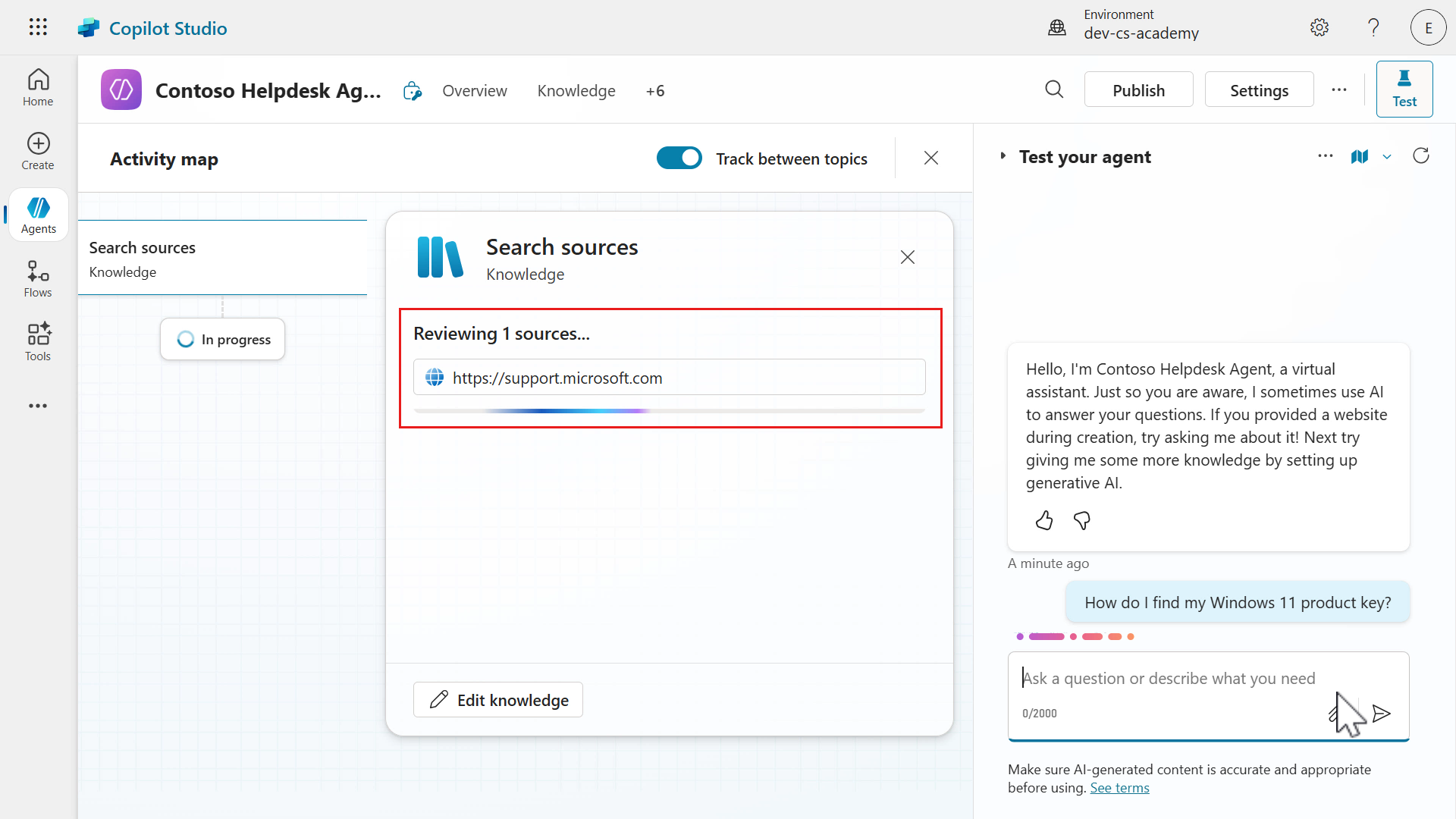This screenshot has height=819, width=1456.
Task: Expand the +6 more tabs menu
Action: point(655,91)
